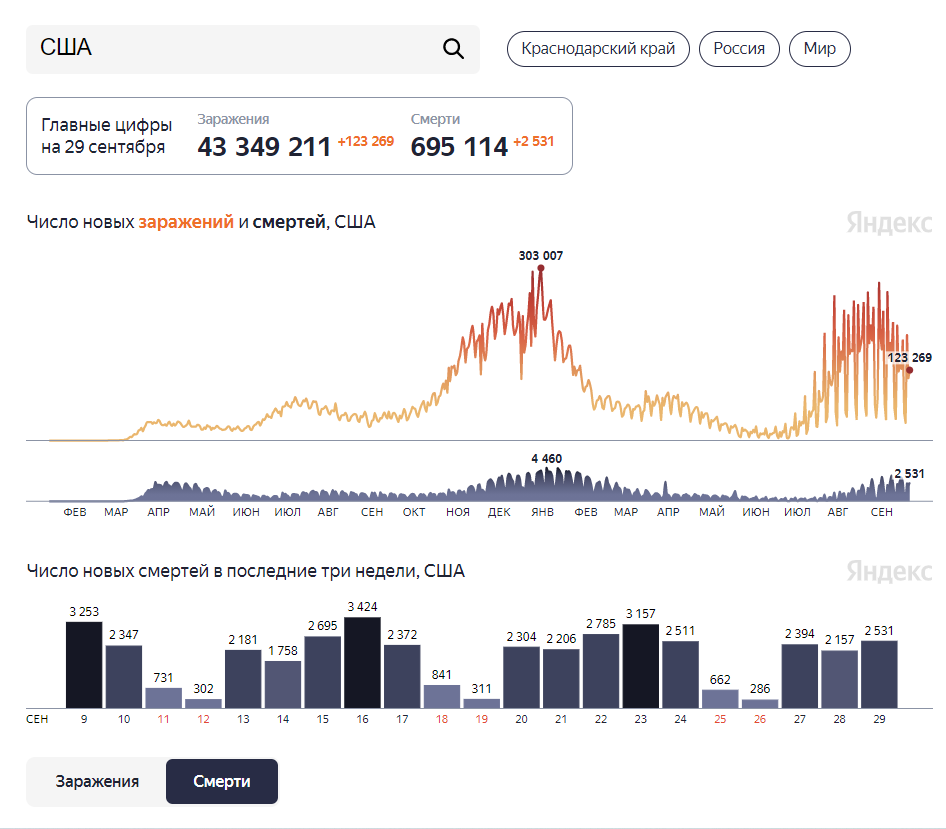Click the bar for September 11 (731)
The image size is (946, 829).
(x=163, y=698)
